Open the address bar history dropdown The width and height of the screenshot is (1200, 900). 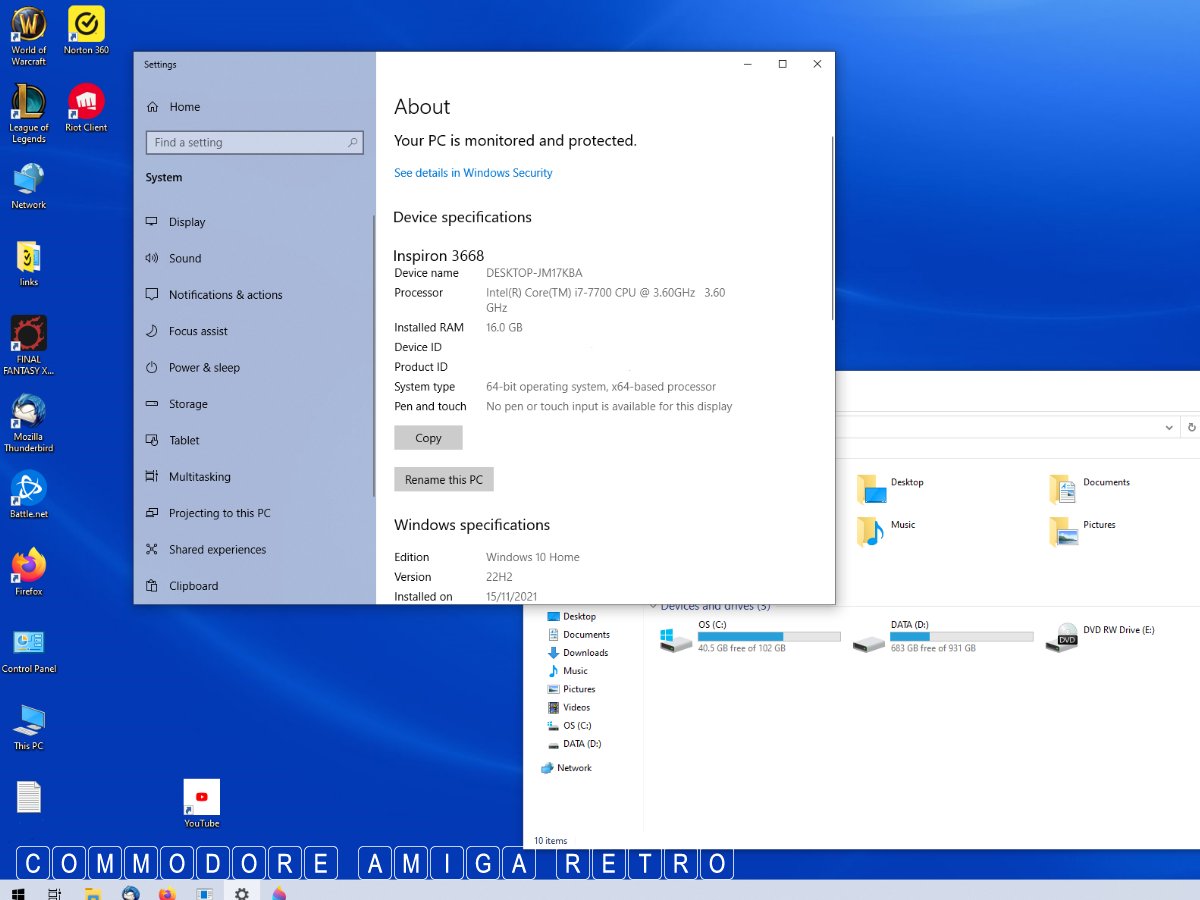pos(1169,427)
